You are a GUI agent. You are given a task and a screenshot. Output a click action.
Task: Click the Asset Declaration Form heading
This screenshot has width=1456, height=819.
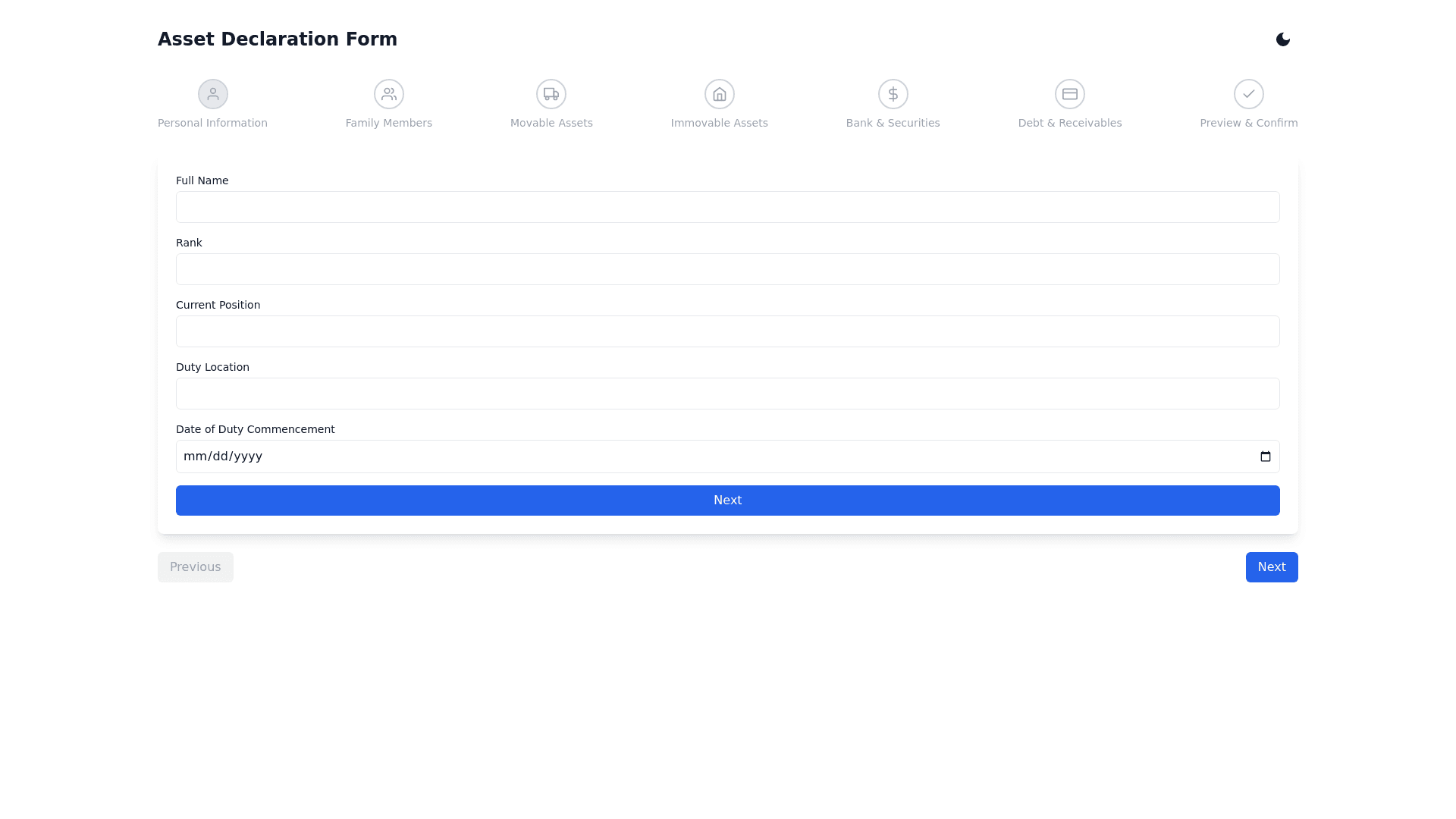(277, 39)
